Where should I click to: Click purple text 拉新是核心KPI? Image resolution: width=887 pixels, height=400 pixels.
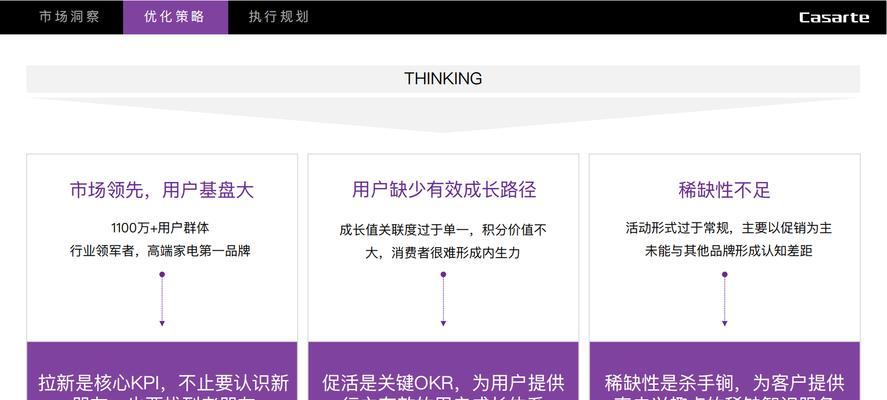(x=101, y=383)
